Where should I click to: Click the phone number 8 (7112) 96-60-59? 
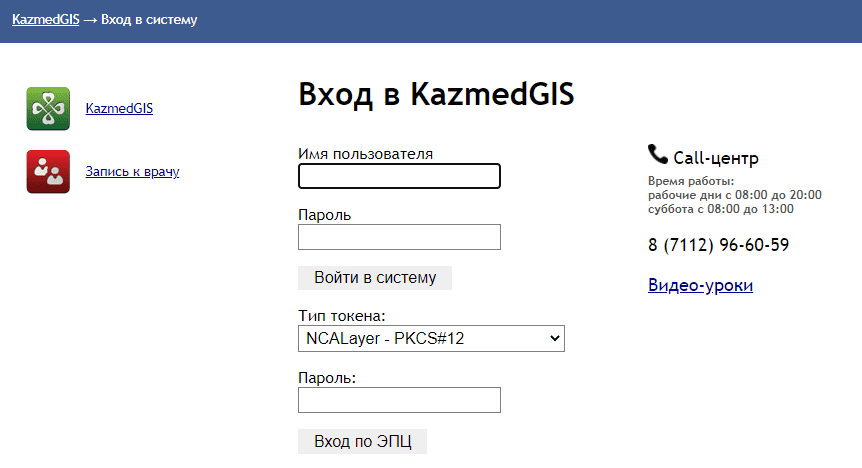point(718,245)
